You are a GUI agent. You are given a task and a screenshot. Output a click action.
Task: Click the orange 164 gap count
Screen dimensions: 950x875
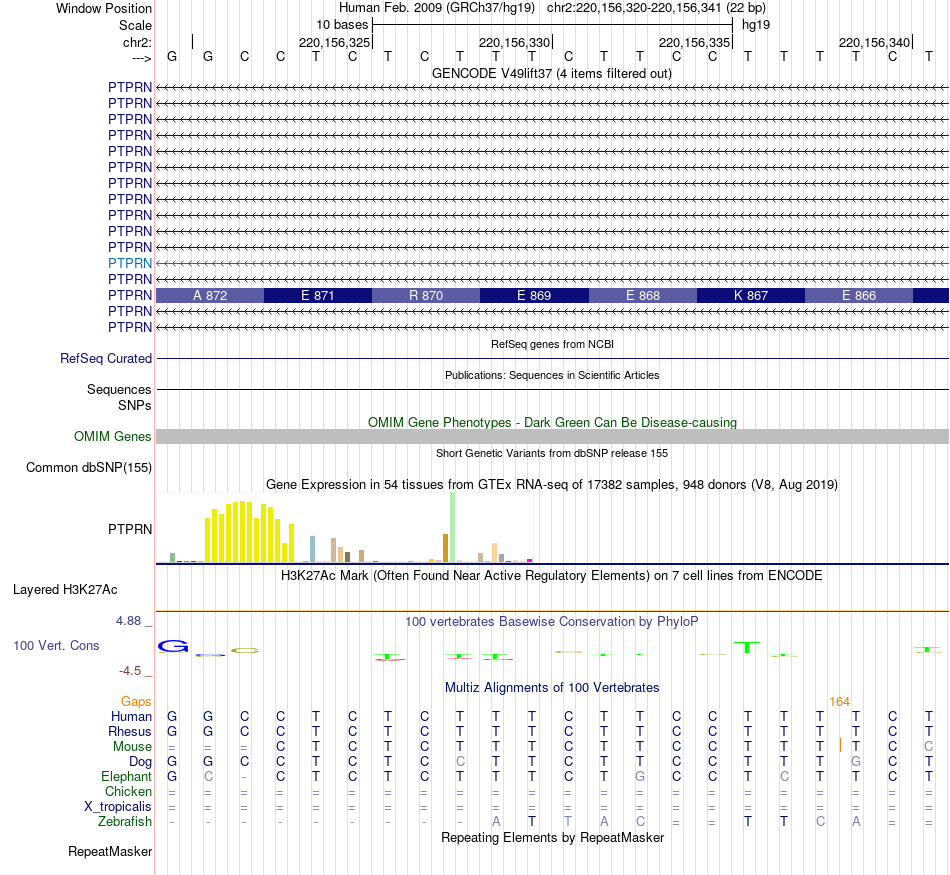coord(839,702)
